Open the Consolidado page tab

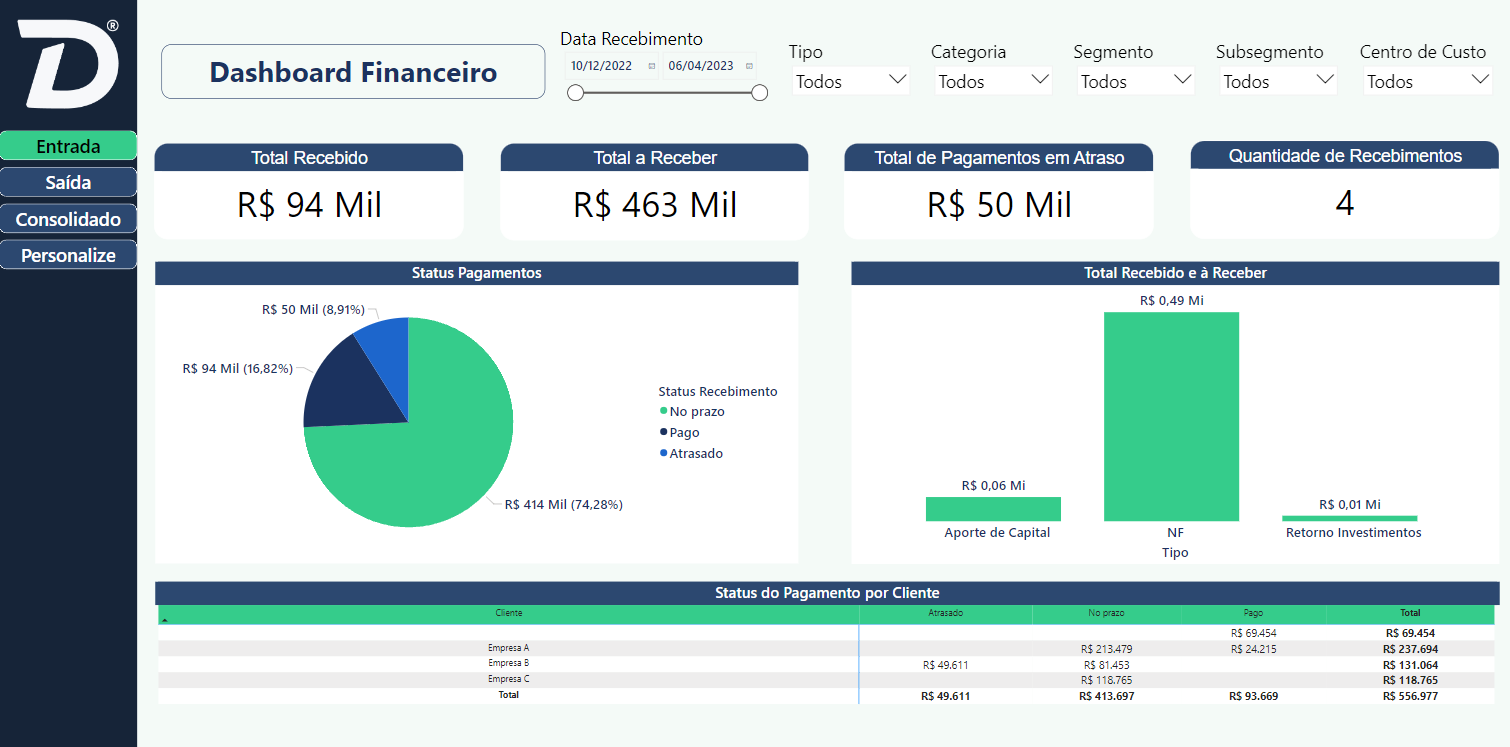point(68,219)
